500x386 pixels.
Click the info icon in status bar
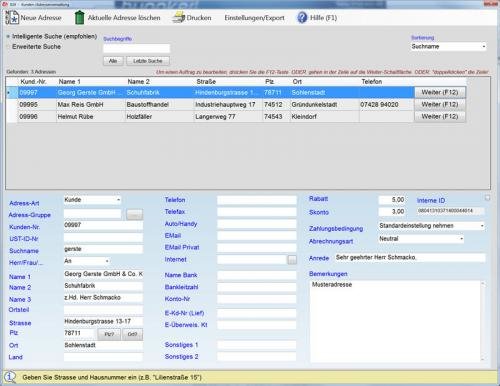click(x=10, y=377)
